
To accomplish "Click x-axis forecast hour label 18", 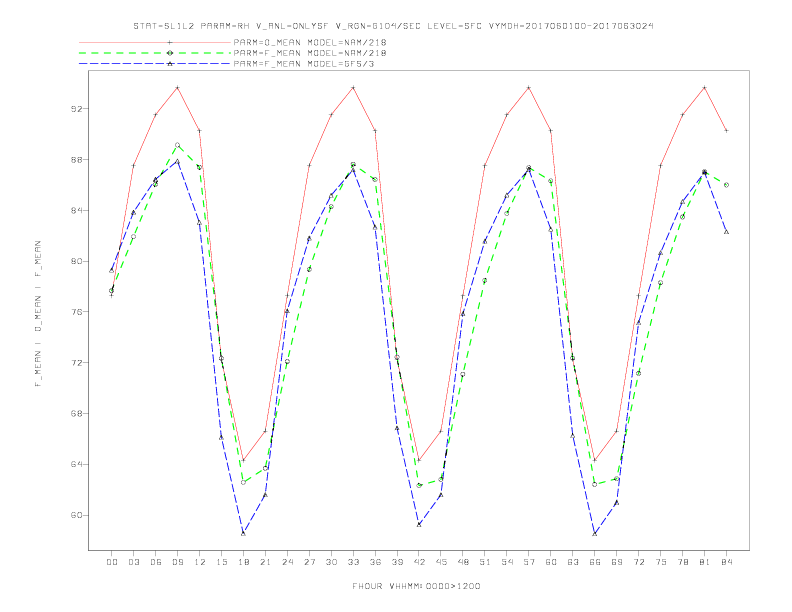I will coord(243,562).
